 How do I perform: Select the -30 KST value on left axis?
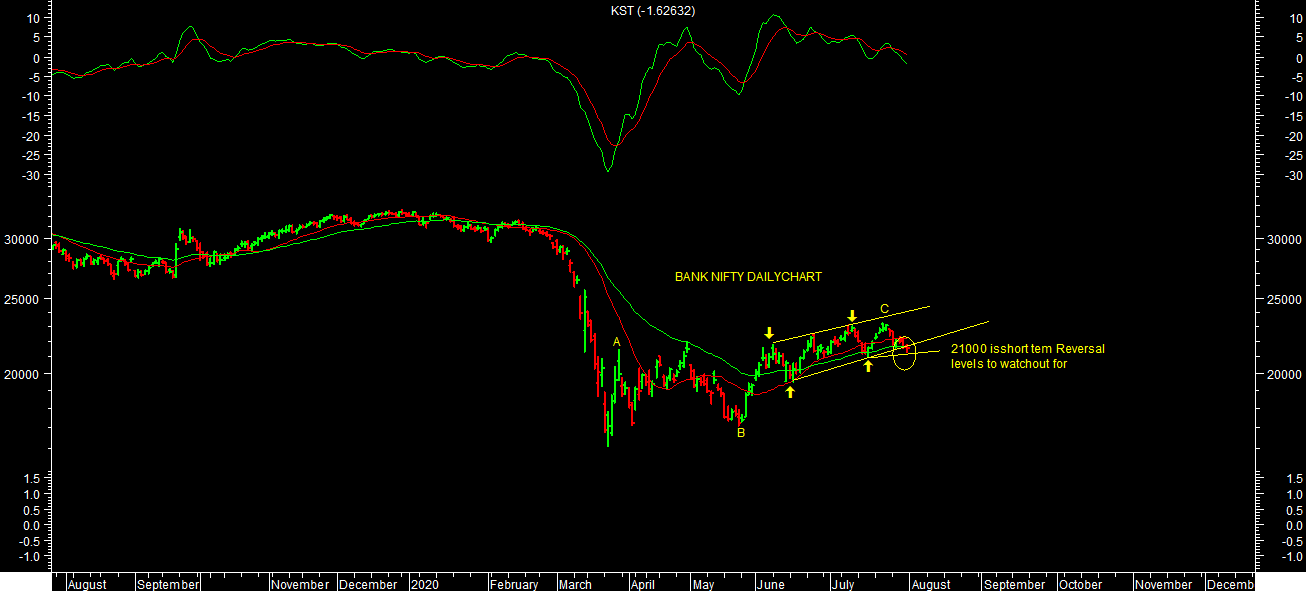30,176
